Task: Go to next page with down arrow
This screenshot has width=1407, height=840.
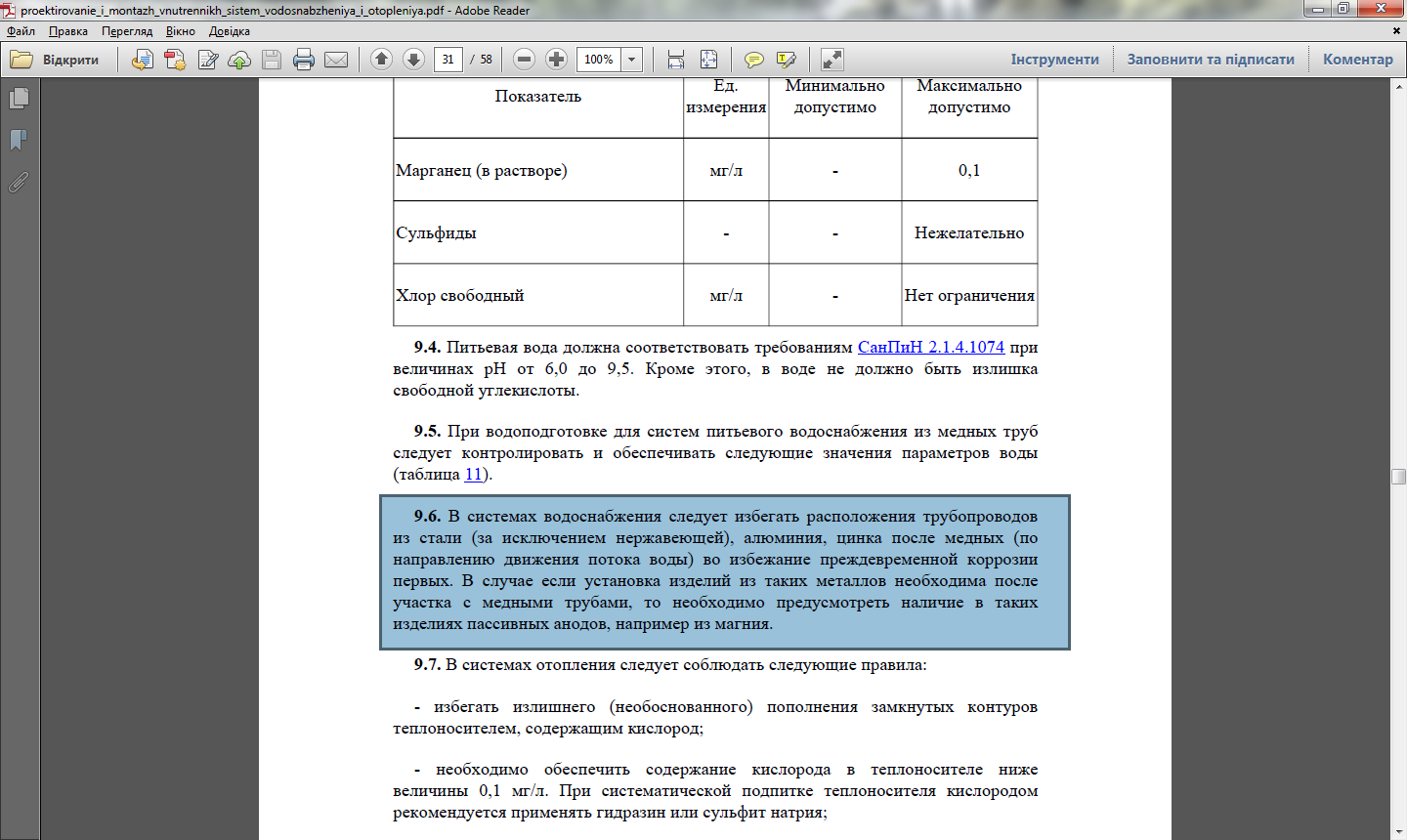Action: [413, 60]
